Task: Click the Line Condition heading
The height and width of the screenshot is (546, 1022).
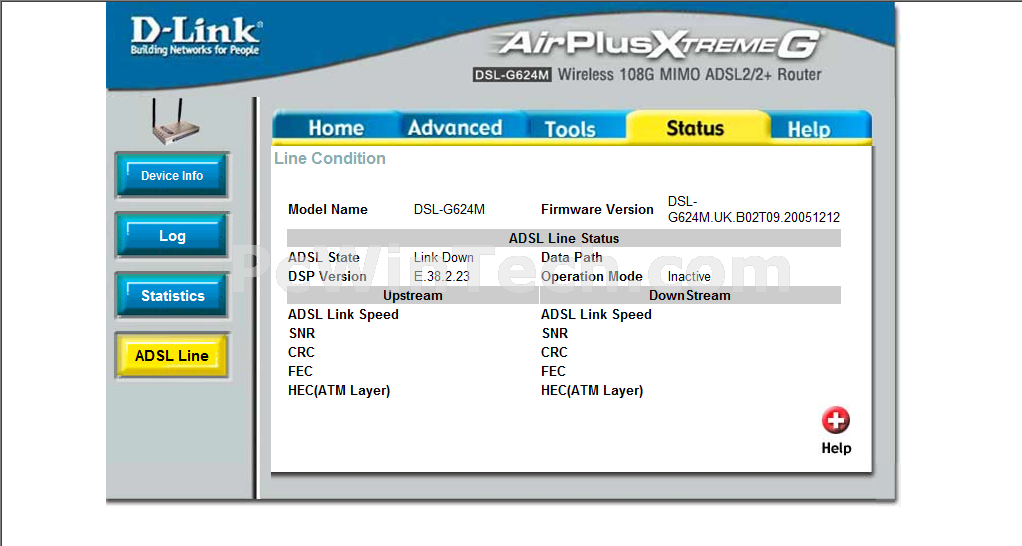Action: pyautogui.click(x=330, y=158)
